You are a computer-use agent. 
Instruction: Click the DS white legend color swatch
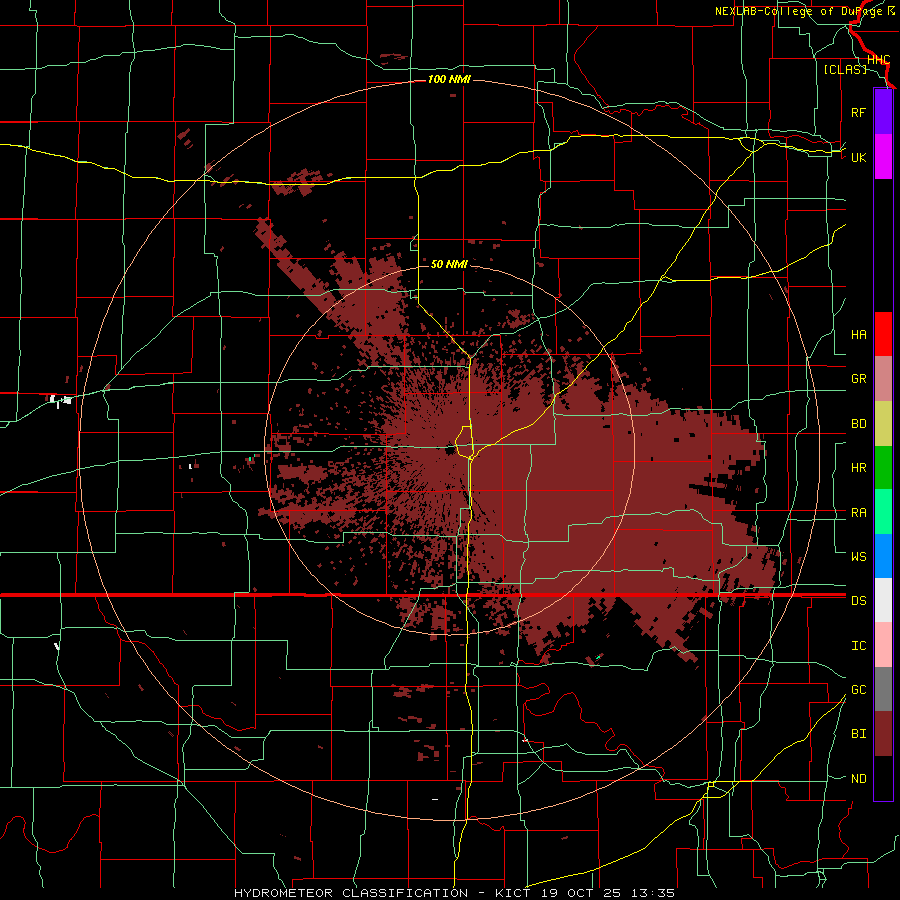[883, 600]
